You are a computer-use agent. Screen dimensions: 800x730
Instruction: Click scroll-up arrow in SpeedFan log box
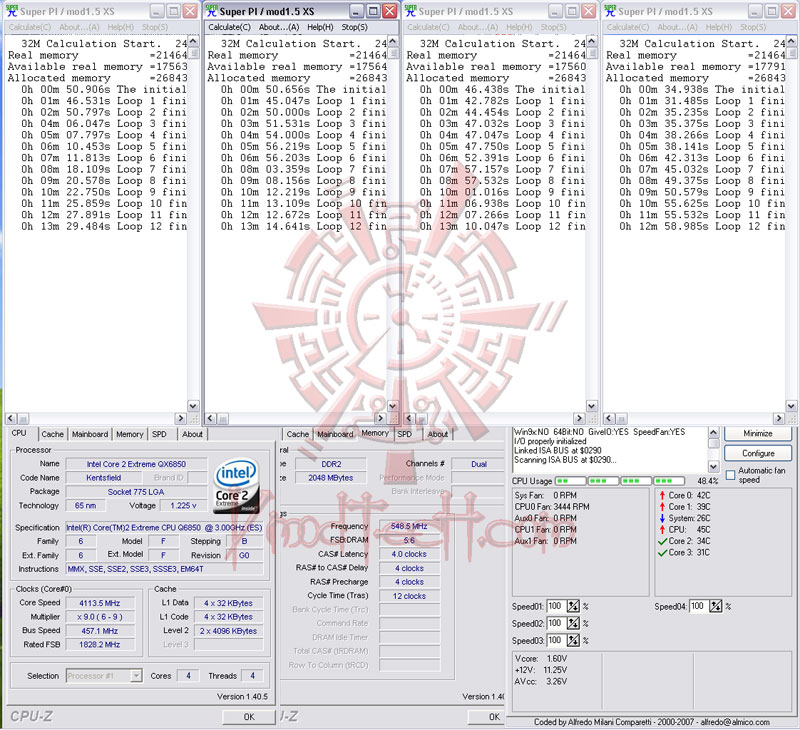[x=713, y=433]
